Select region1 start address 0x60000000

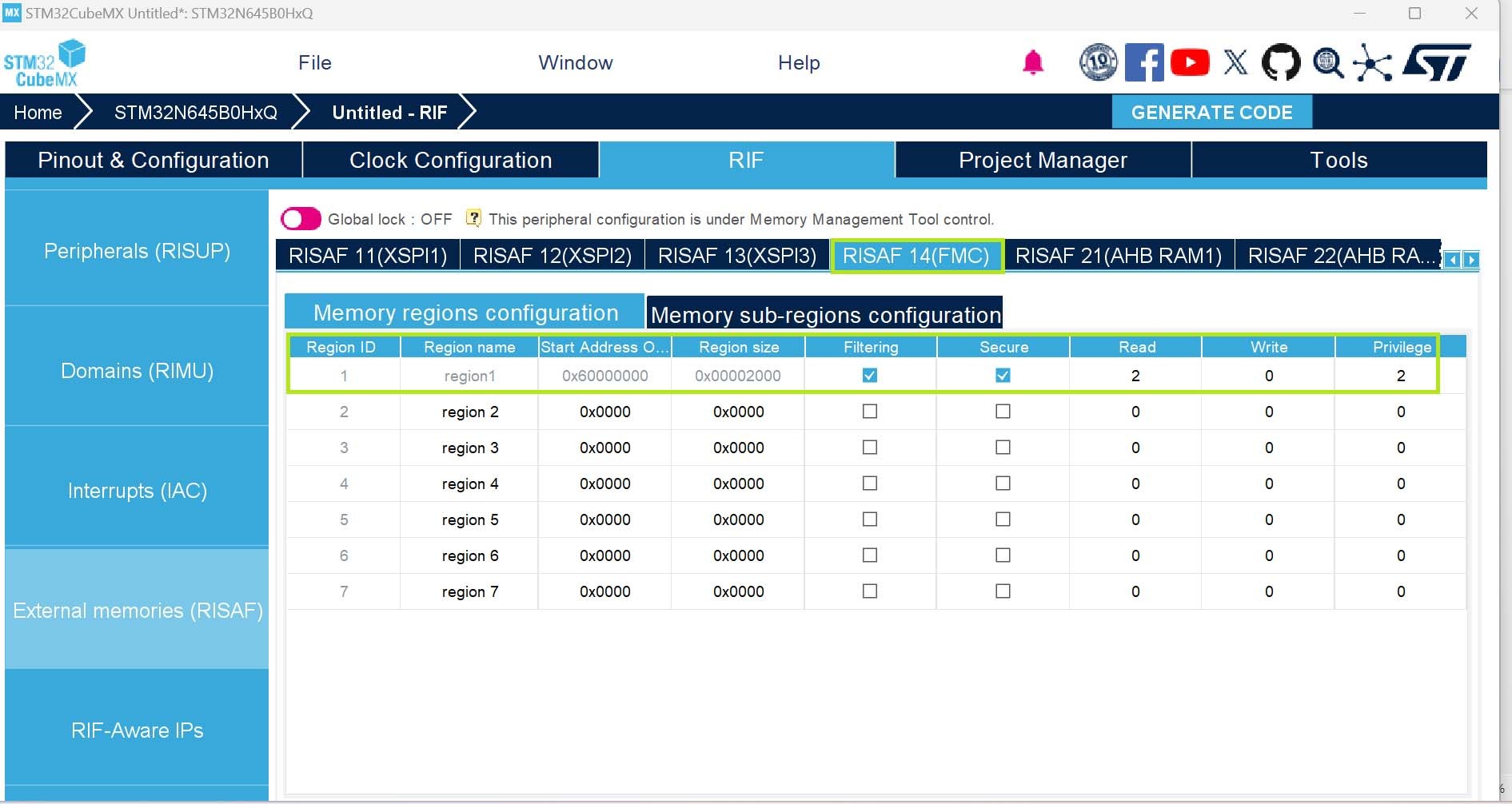pos(605,376)
